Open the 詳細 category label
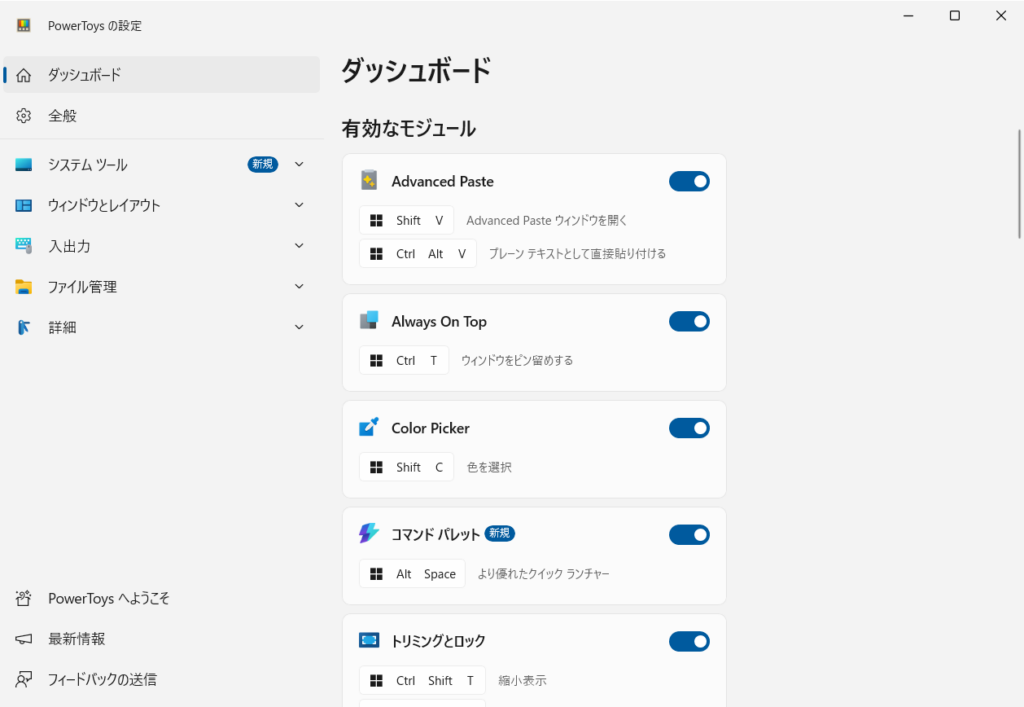Viewport: 1024px width, 707px height. 62,327
